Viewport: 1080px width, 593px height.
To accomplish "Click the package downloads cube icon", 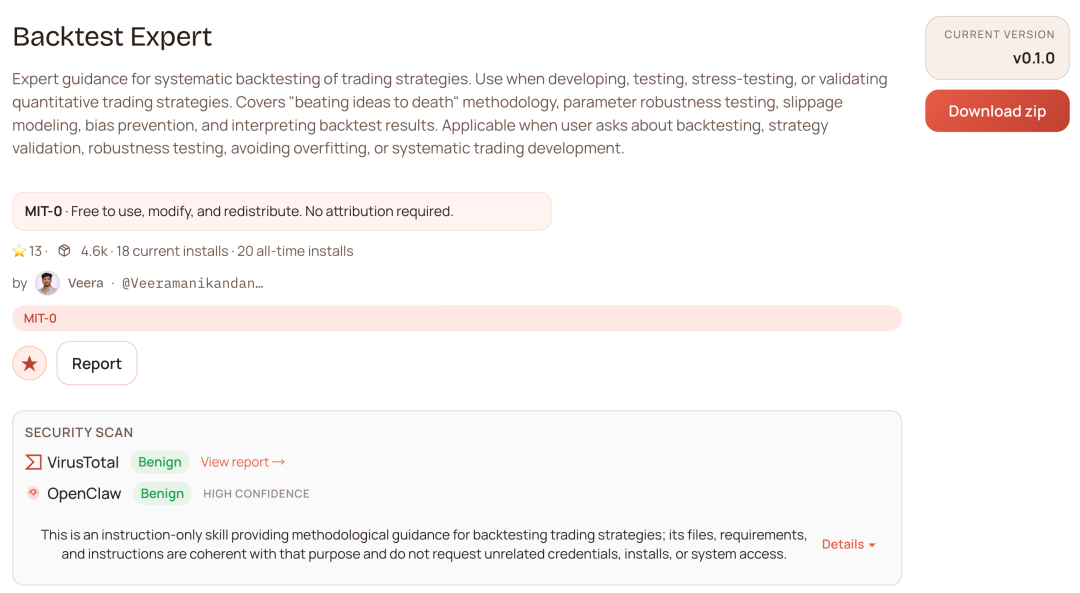I will (64, 251).
